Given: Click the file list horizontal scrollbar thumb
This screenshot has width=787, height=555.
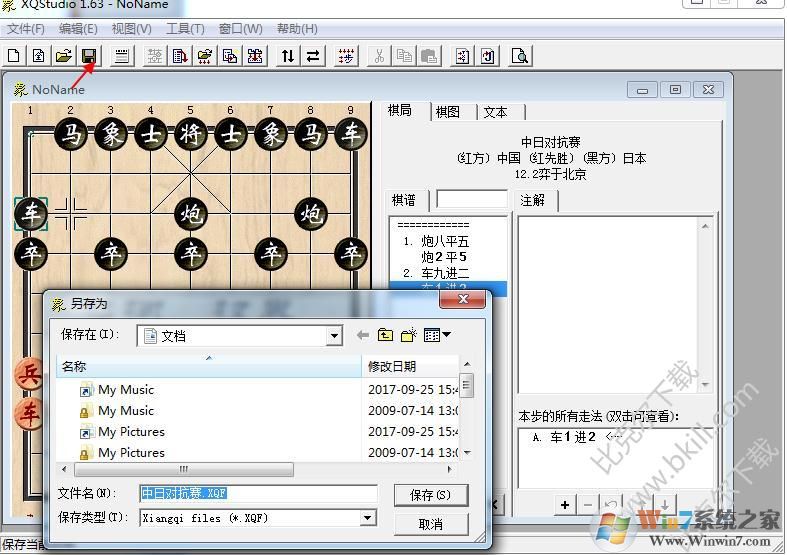Looking at the screenshot, I should 184,469.
